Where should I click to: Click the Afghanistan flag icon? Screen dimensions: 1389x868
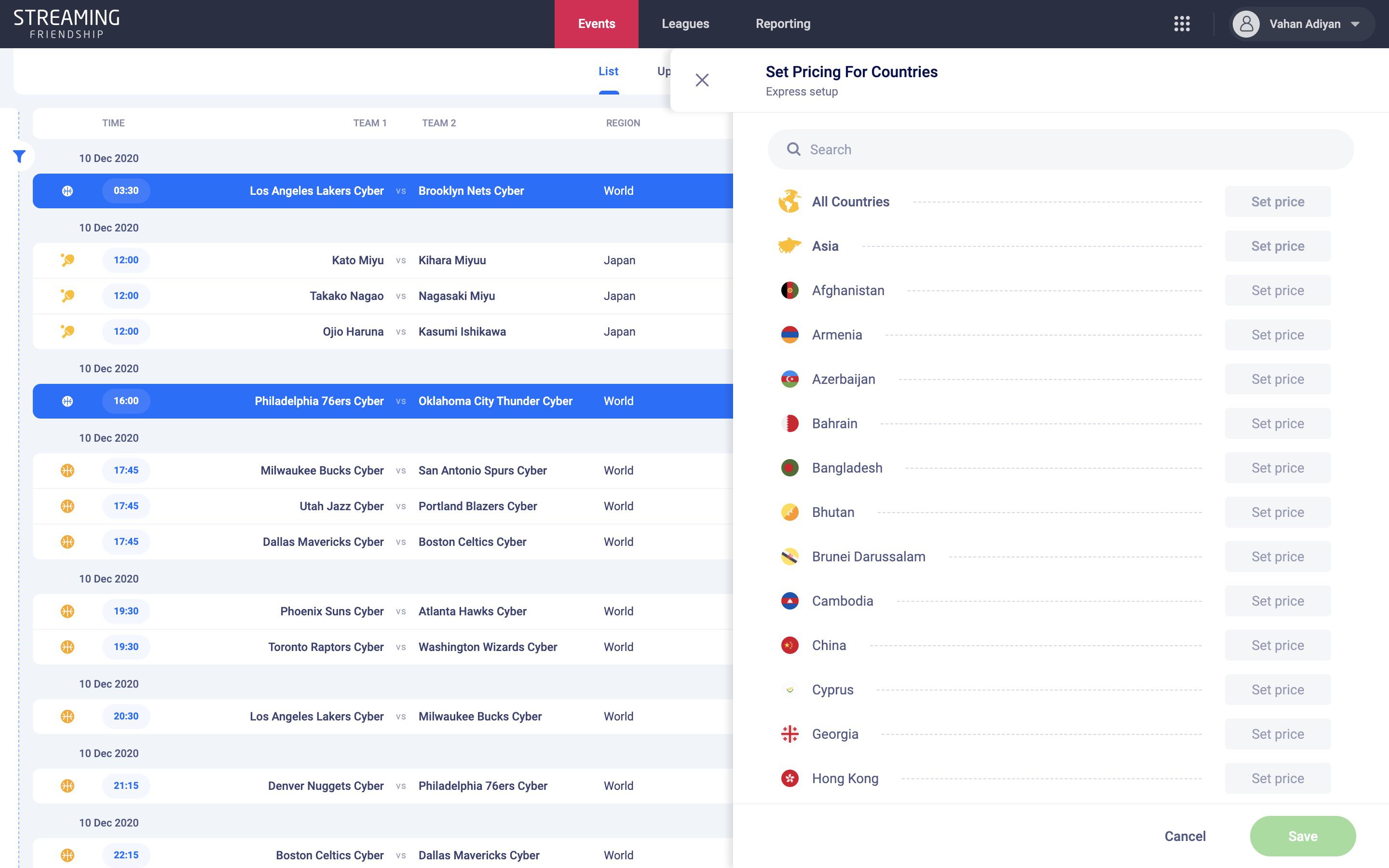790,290
